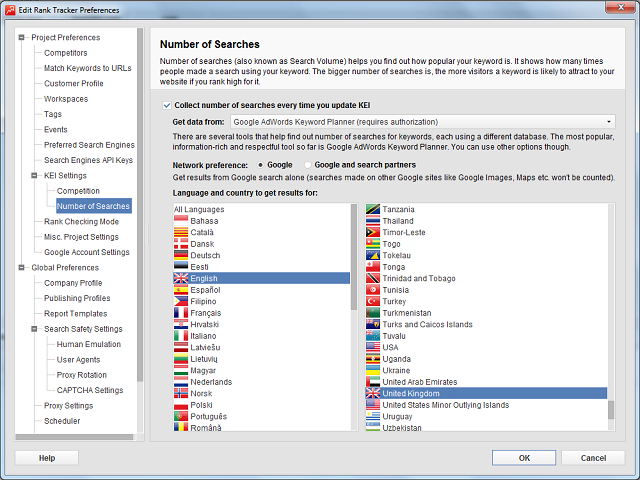This screenshot has width=640, height=480.
Task: Select the Google network preference radio
Action: point(260,165)
